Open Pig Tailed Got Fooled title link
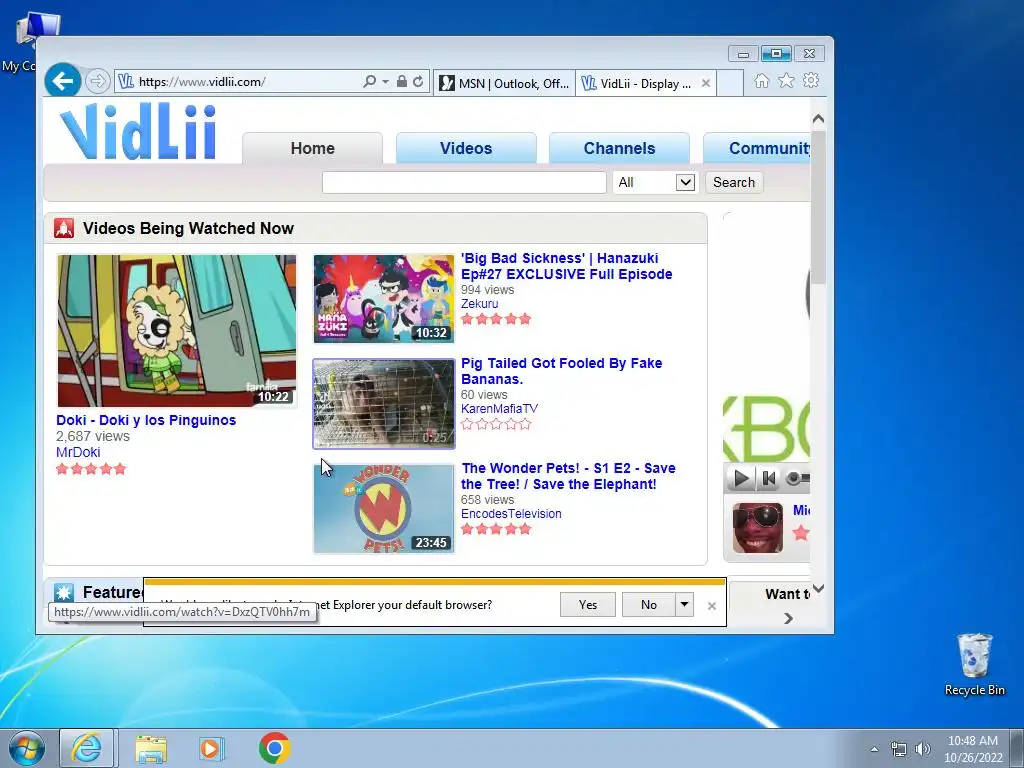The width and height of the screenshot is (1024, 768). [x=562, y=371]
